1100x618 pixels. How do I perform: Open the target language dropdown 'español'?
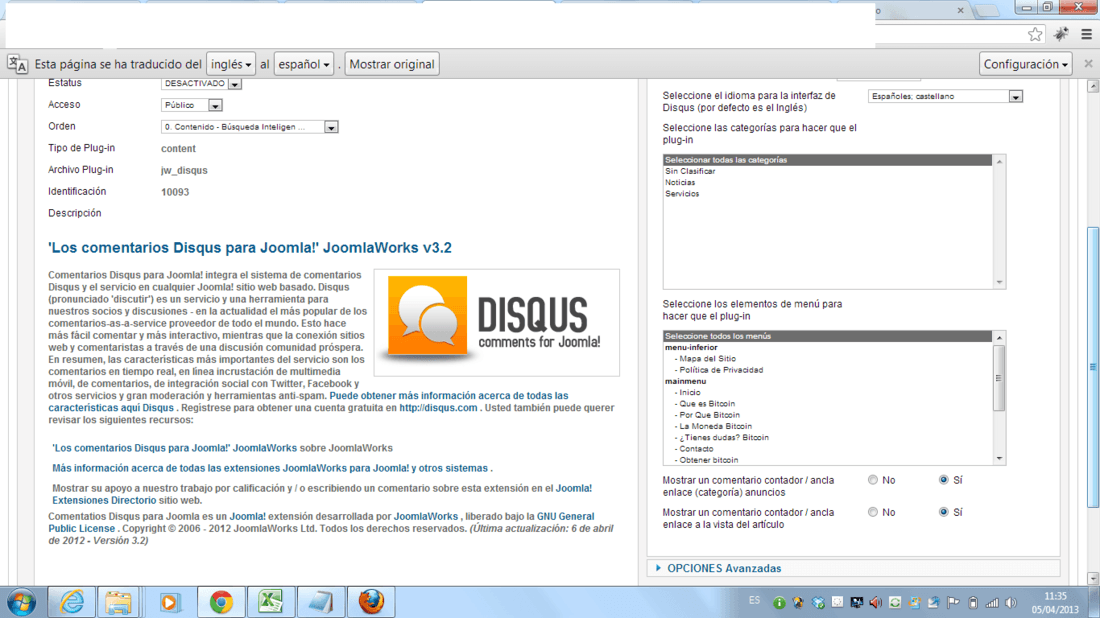coord(304,64)
